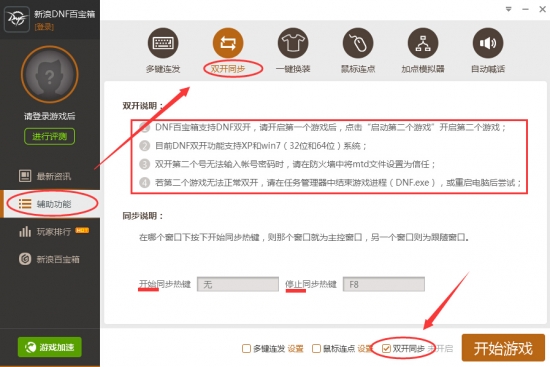Click the 同步说明 heading text

click(x=142, y=216)
